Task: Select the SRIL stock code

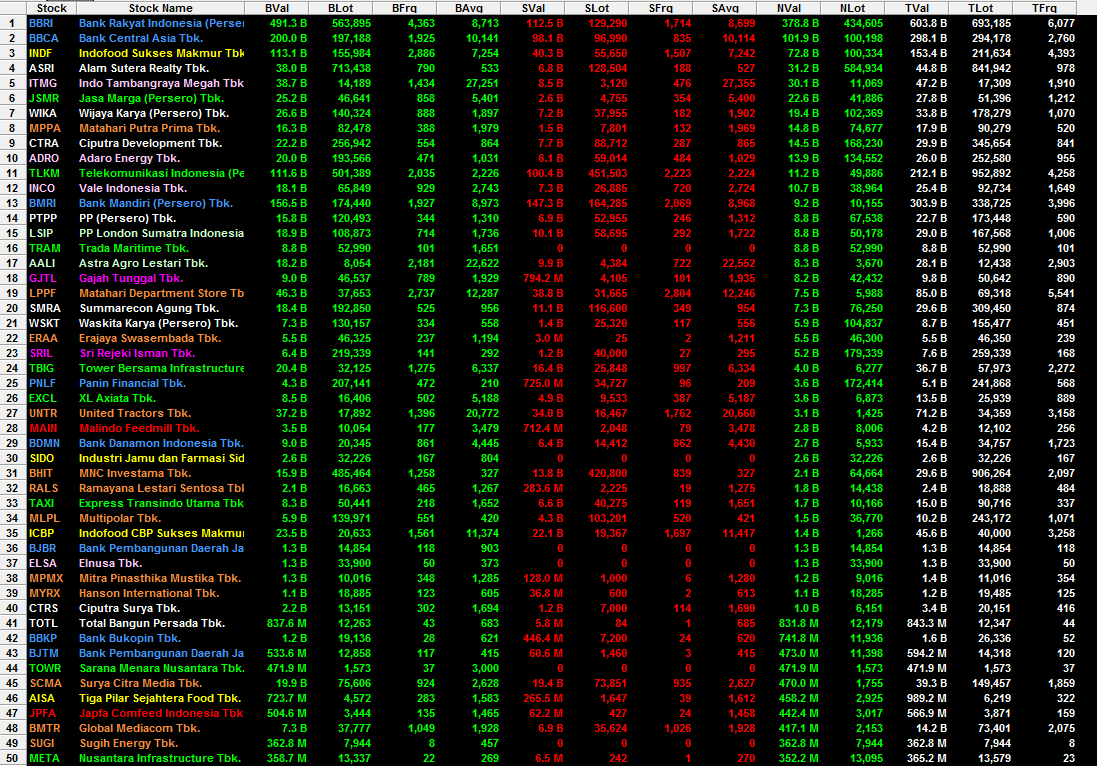Action: coord(41,354)
